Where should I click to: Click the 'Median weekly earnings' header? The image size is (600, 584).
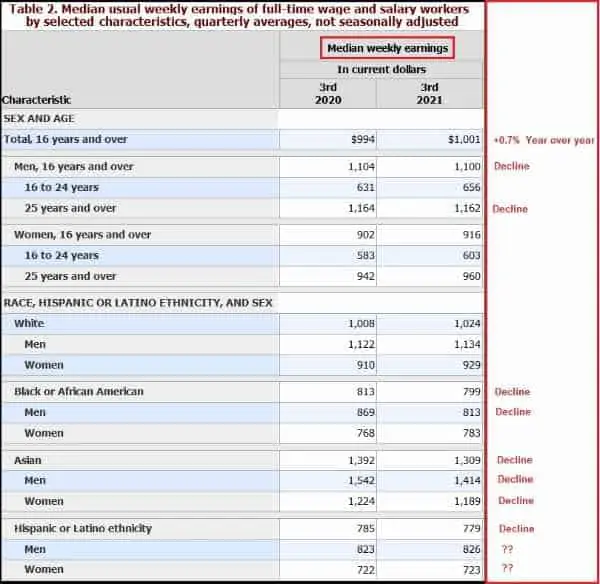pyautogui.click(x=387, y=48)
